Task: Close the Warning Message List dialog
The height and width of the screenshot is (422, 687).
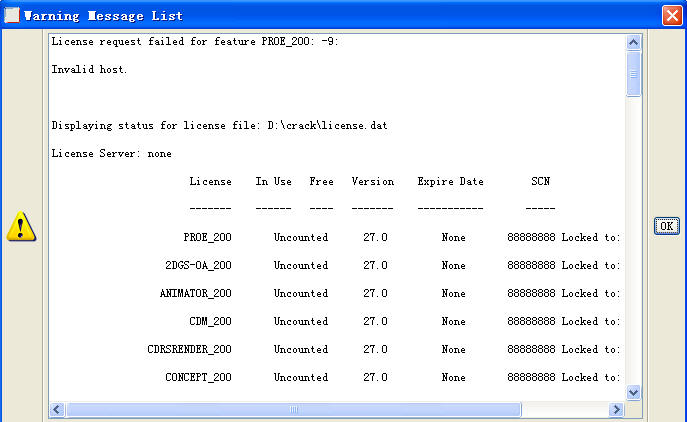Action: [672, 16]
